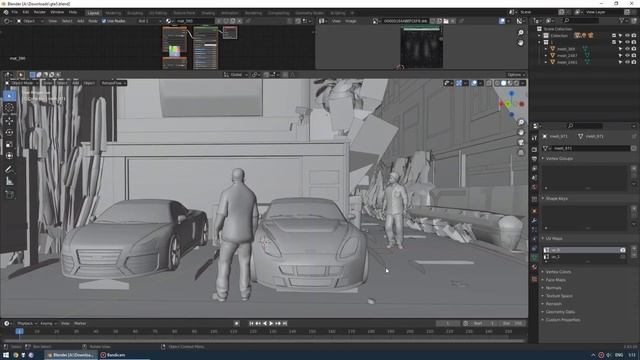
Task: Open the Windows Start menu
Action: pyautogui.click(x=6, y=355)
